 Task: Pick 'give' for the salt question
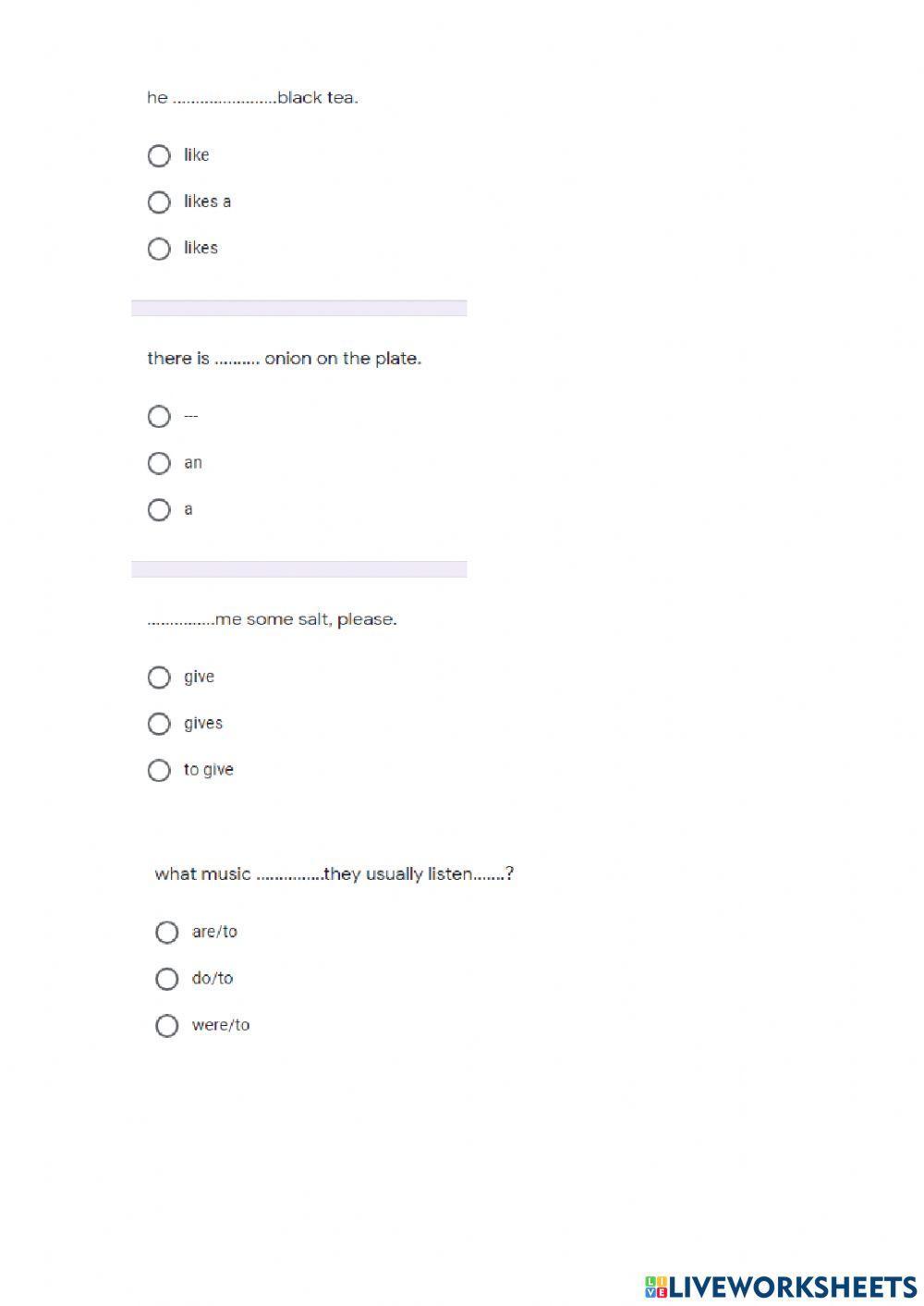point(159,677)
